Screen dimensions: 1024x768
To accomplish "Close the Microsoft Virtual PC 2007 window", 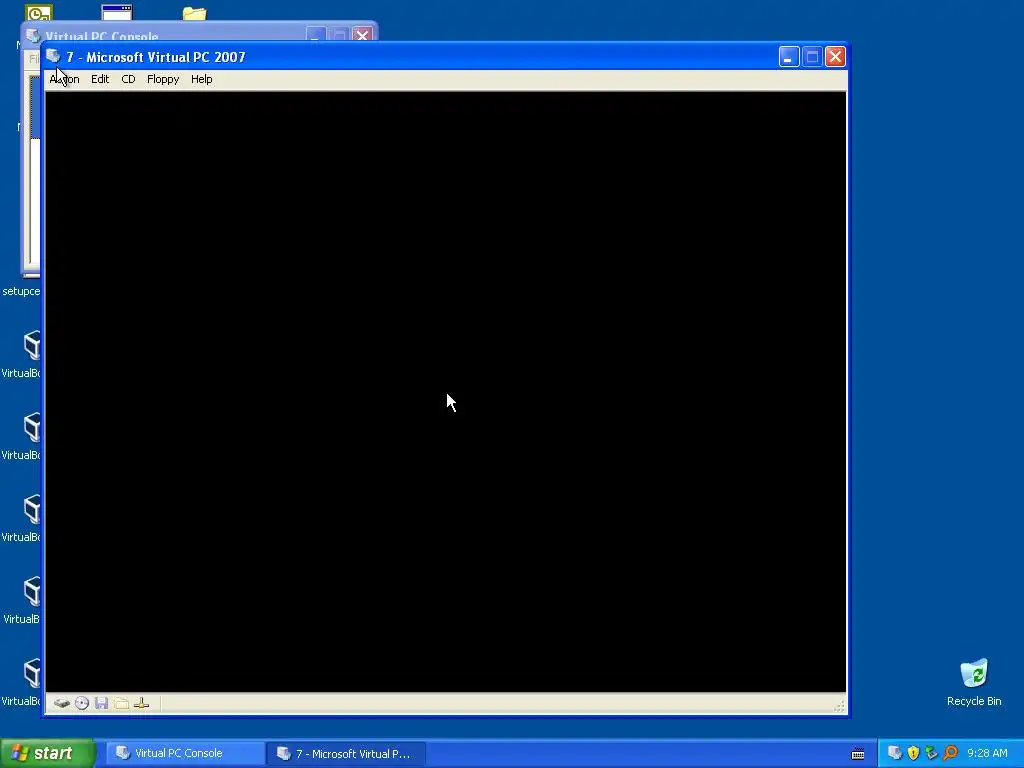I will (x=835, y=57).
